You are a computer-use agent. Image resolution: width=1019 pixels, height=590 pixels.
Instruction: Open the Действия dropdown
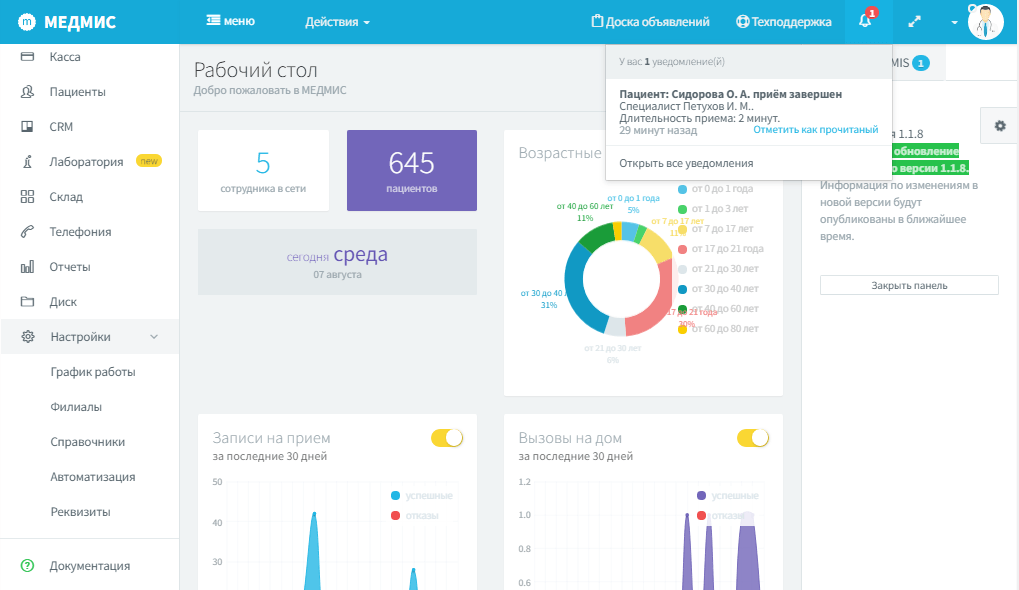click(x=337, y=21)
